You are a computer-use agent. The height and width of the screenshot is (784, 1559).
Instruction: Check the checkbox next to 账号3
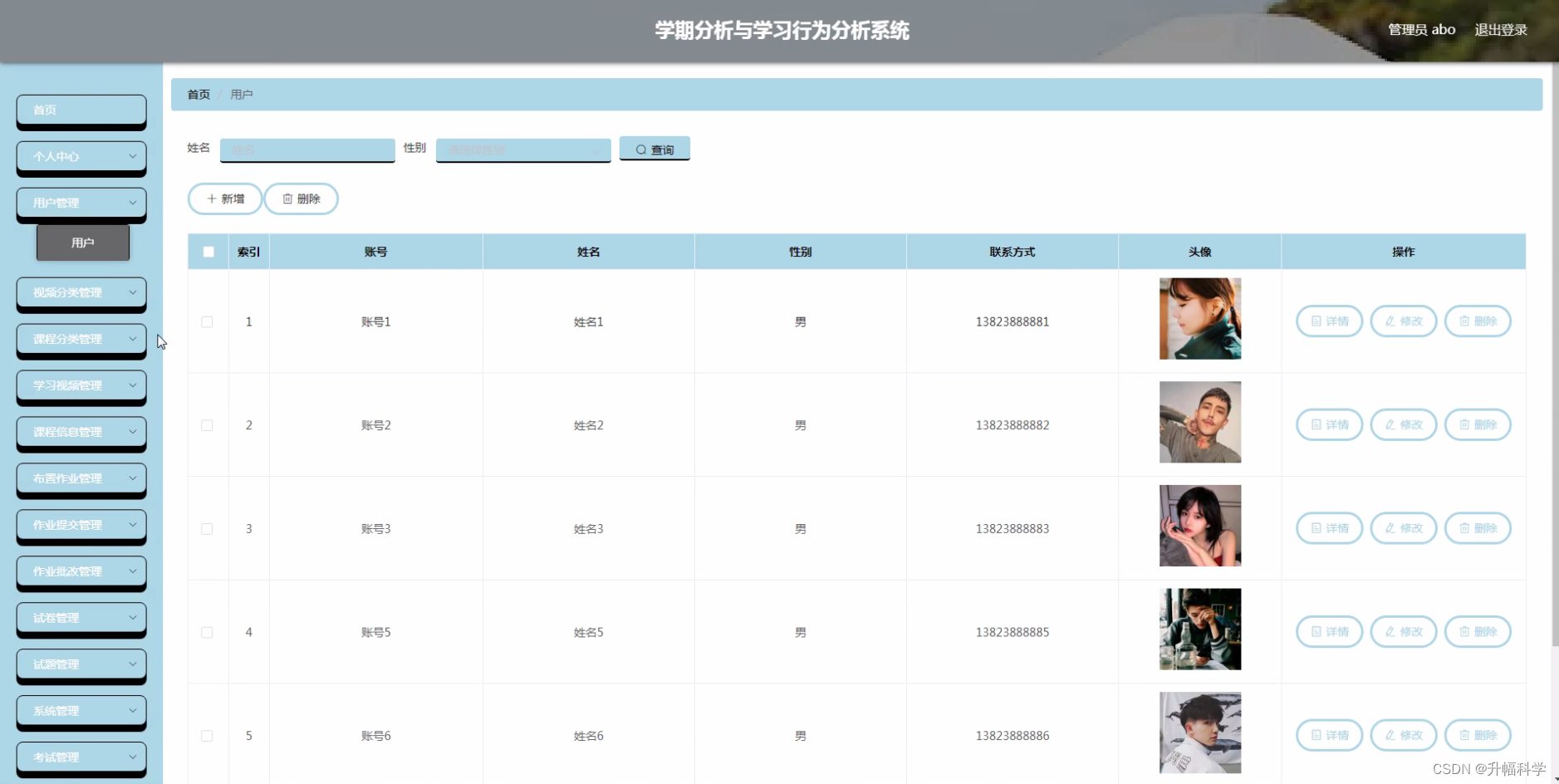[208, 528]
